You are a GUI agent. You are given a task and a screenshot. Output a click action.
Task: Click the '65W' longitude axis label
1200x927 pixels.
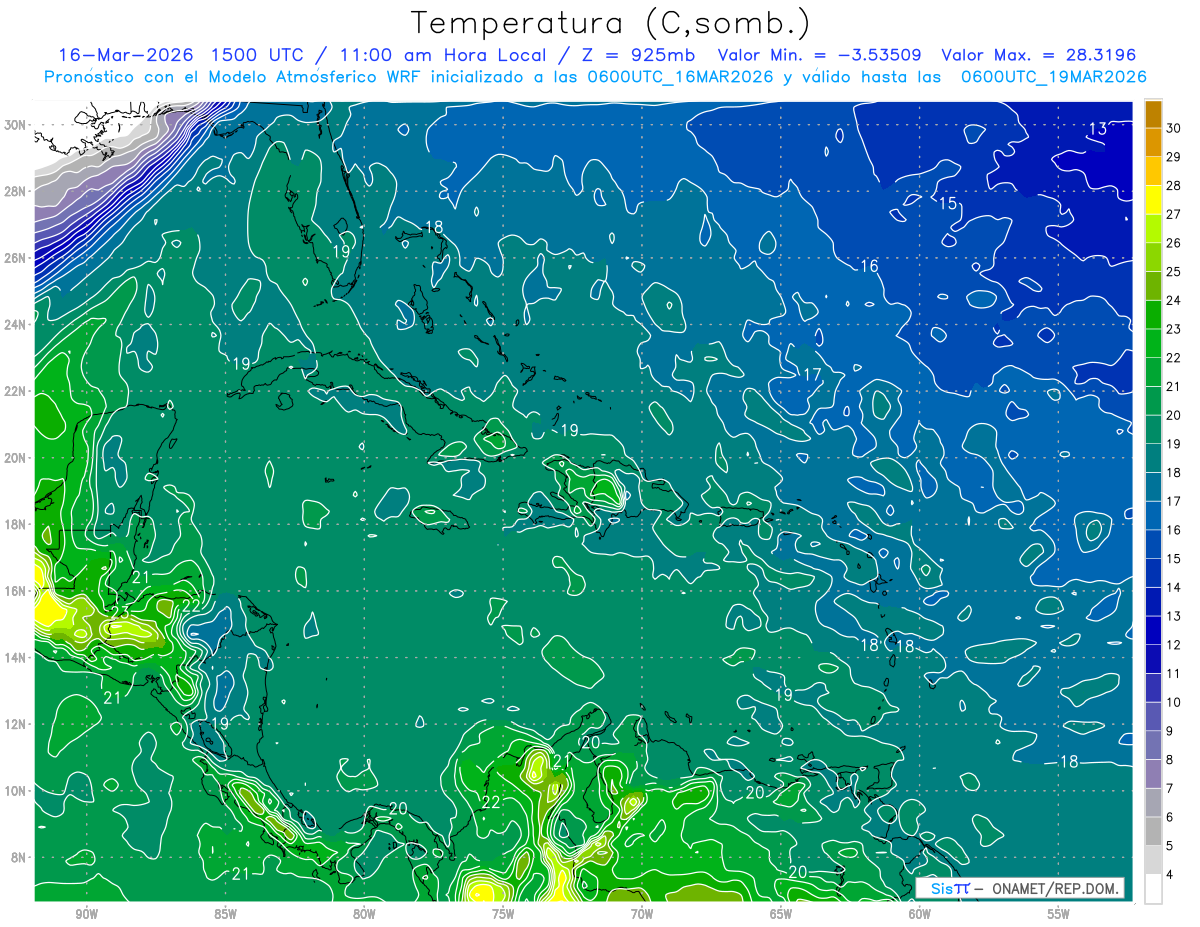coord(781,914)
